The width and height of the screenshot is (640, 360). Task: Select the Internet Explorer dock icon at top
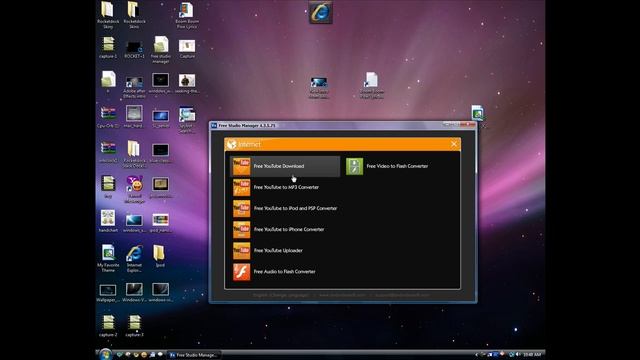coord(320,12)
